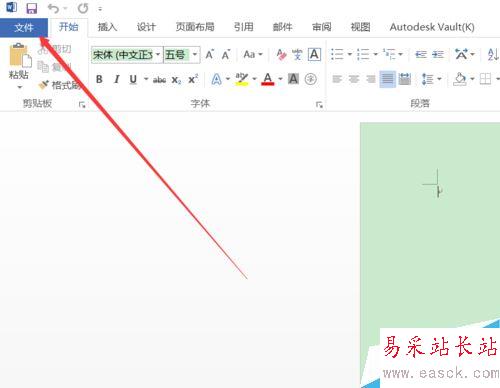Click Grow Font (larger A) icon
The width and height of the screenshot is (500, 388).
(x=210, y=54)
